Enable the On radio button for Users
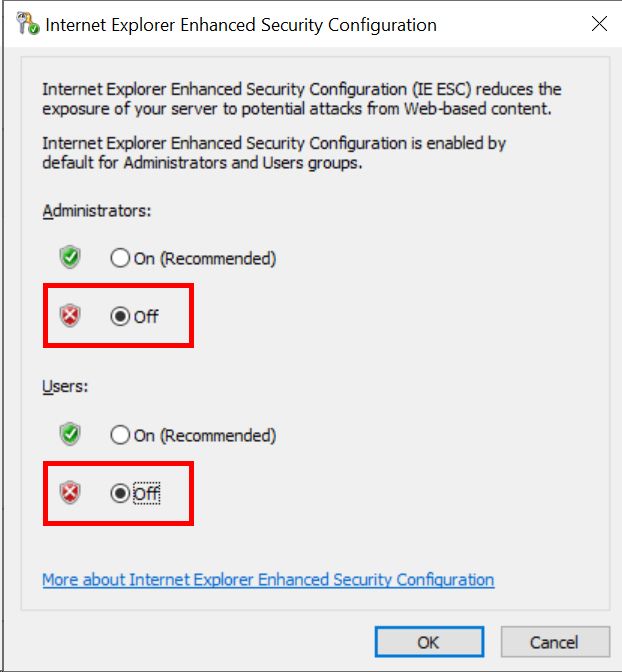The width and height of the screenshot is (622, 672). point(120,436)
